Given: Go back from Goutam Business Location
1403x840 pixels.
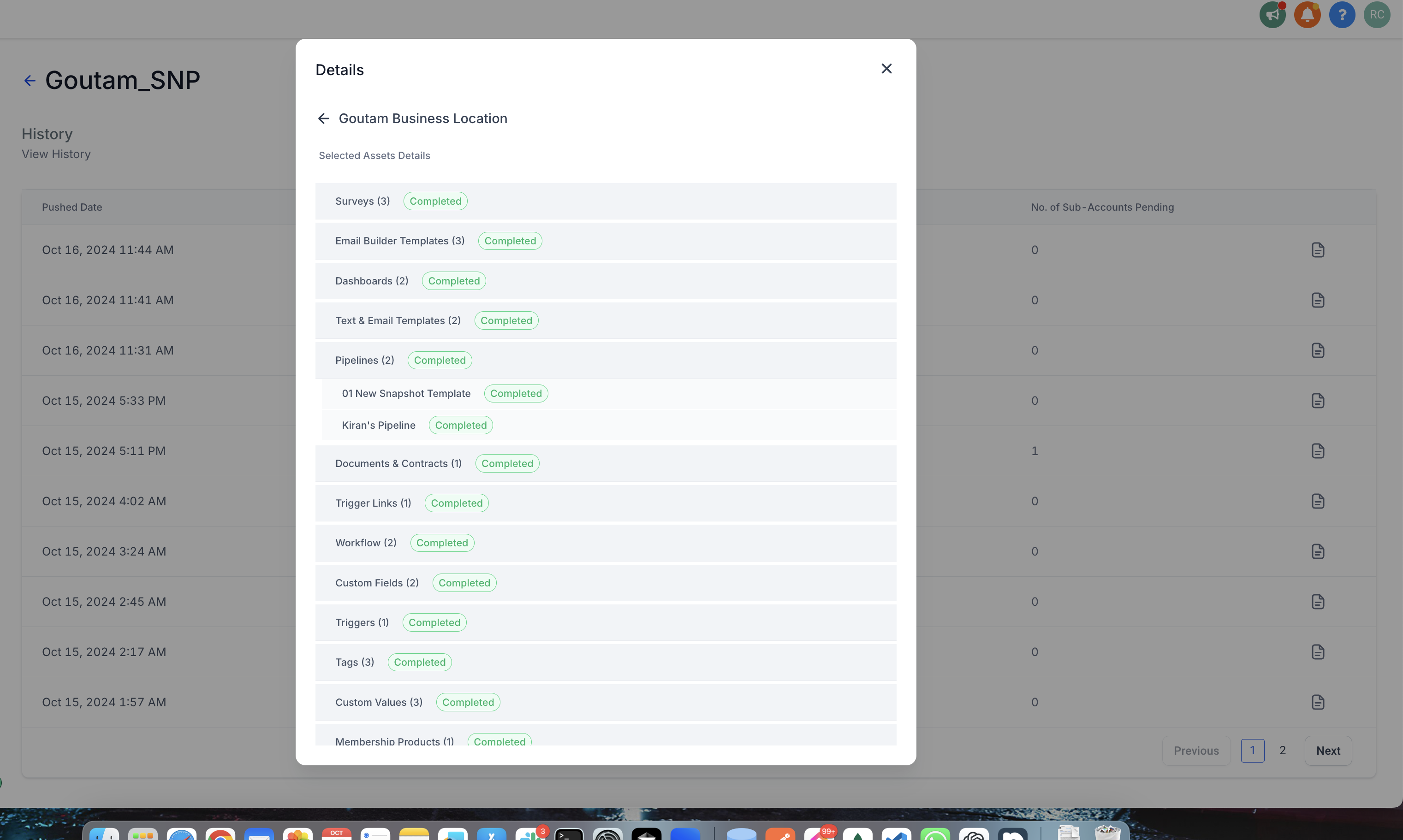Looking at the screenshot, I should (x=323, y=118).
